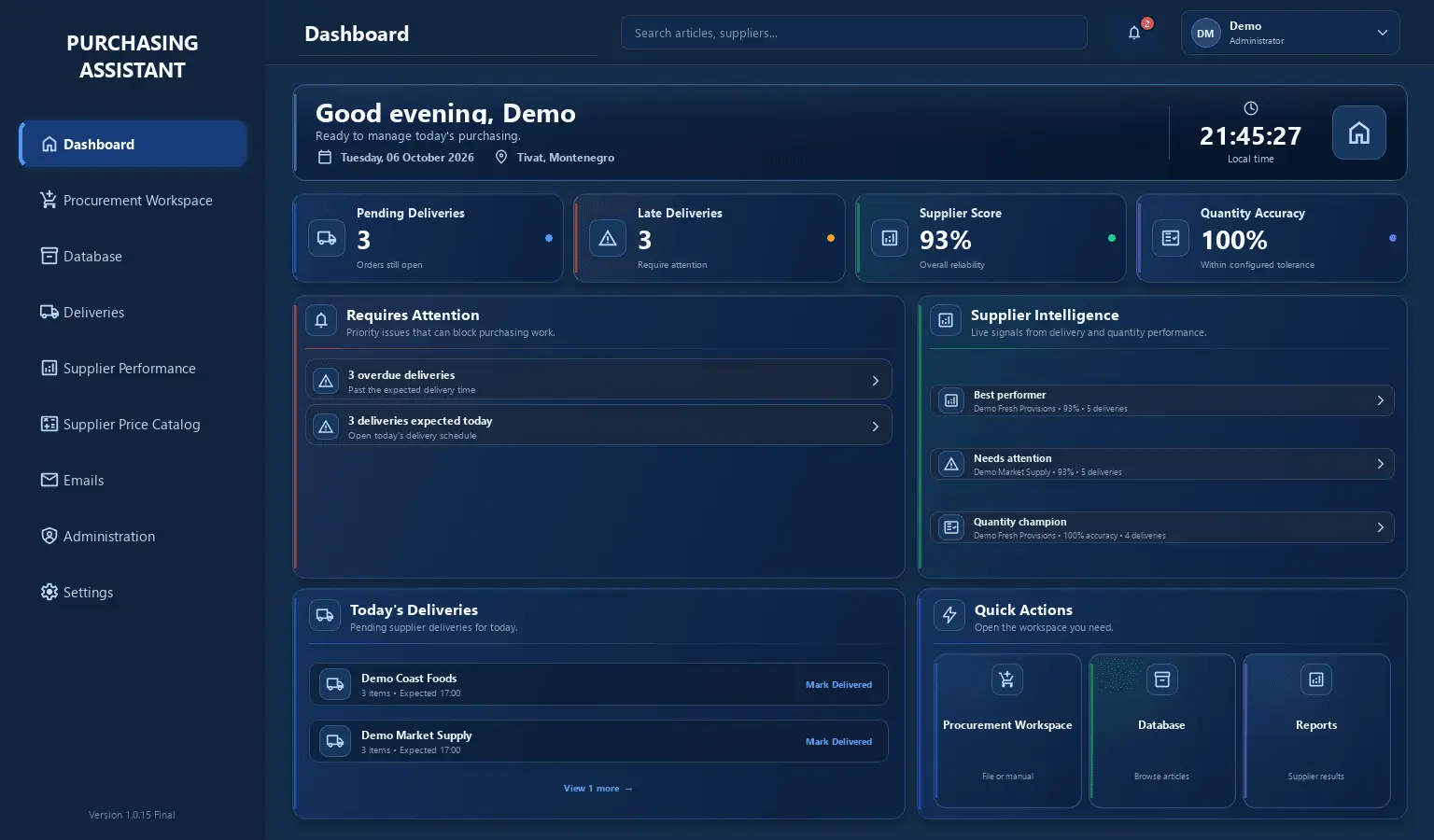Screen dimensions: 1434x840
Task: Go to Procurement Workspace in sidebar
Action: pyautogui.click(x=133, y=200)
